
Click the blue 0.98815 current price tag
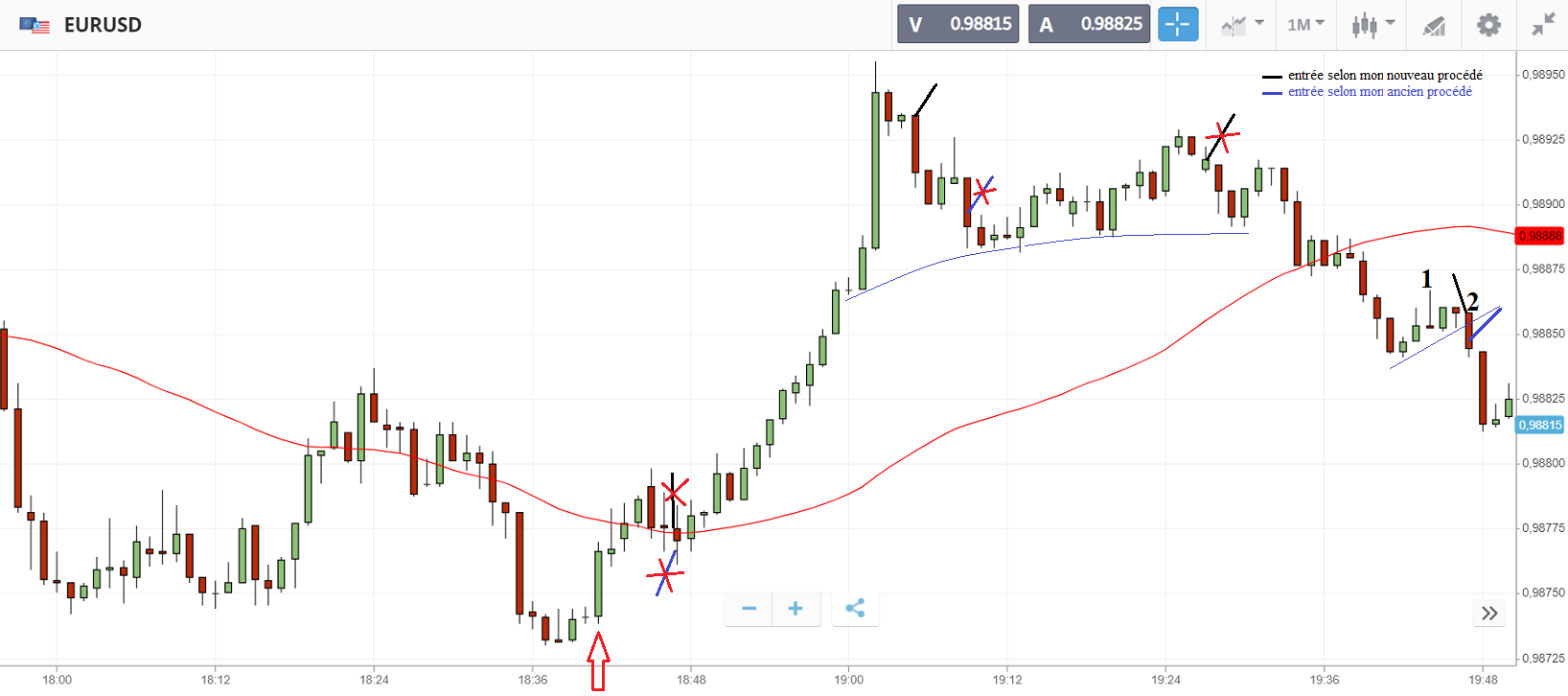[1539, 425]
